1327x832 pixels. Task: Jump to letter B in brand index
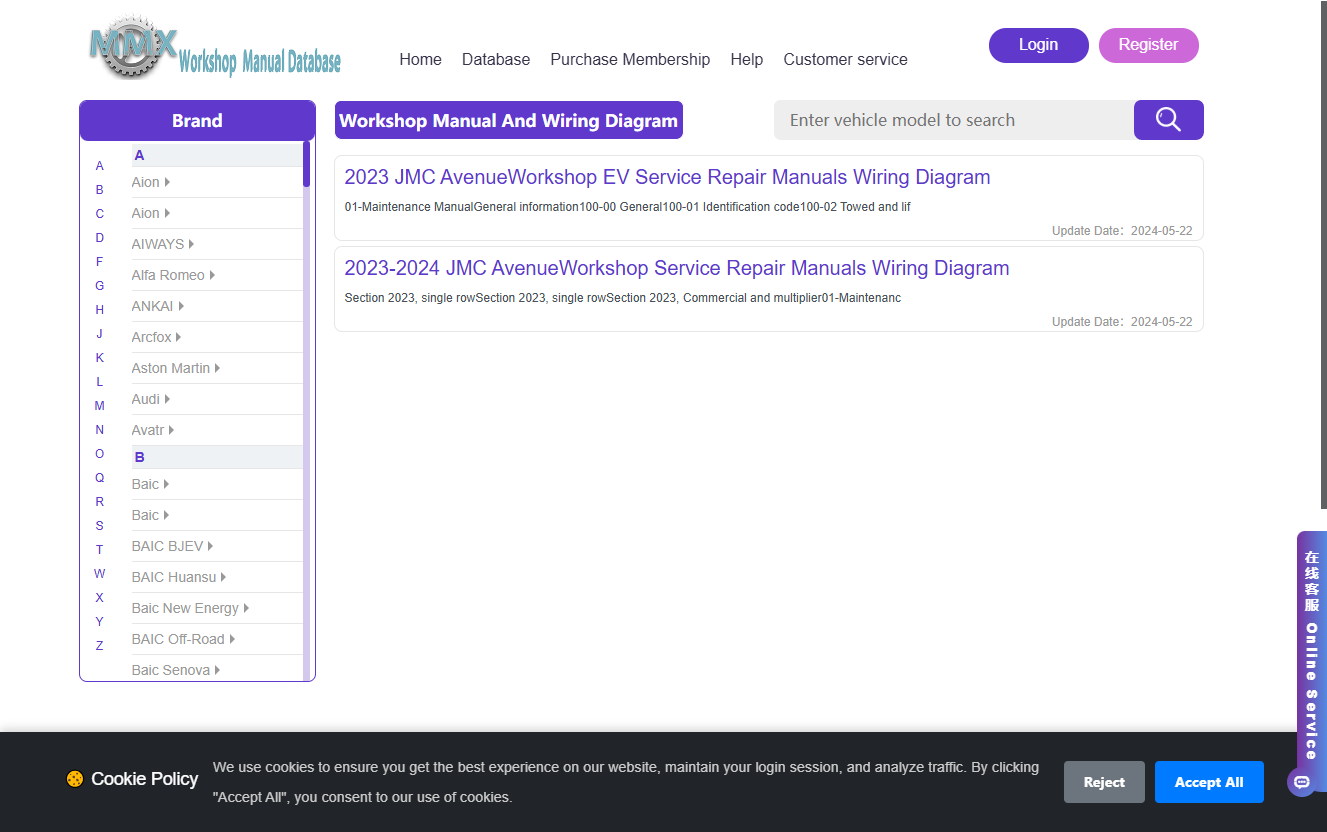99,190
